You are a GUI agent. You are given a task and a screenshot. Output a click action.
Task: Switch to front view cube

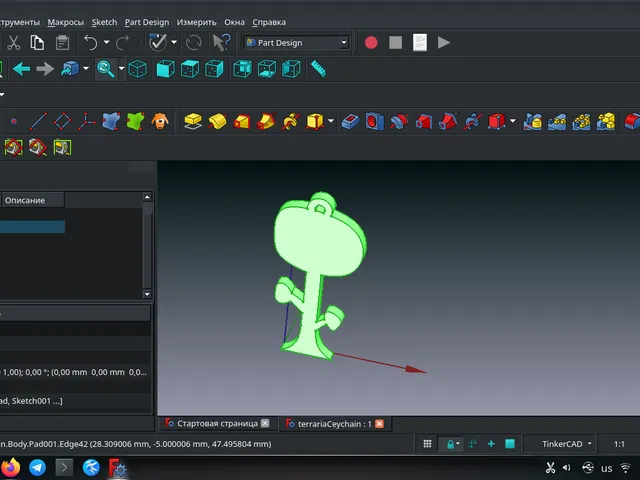165,69
